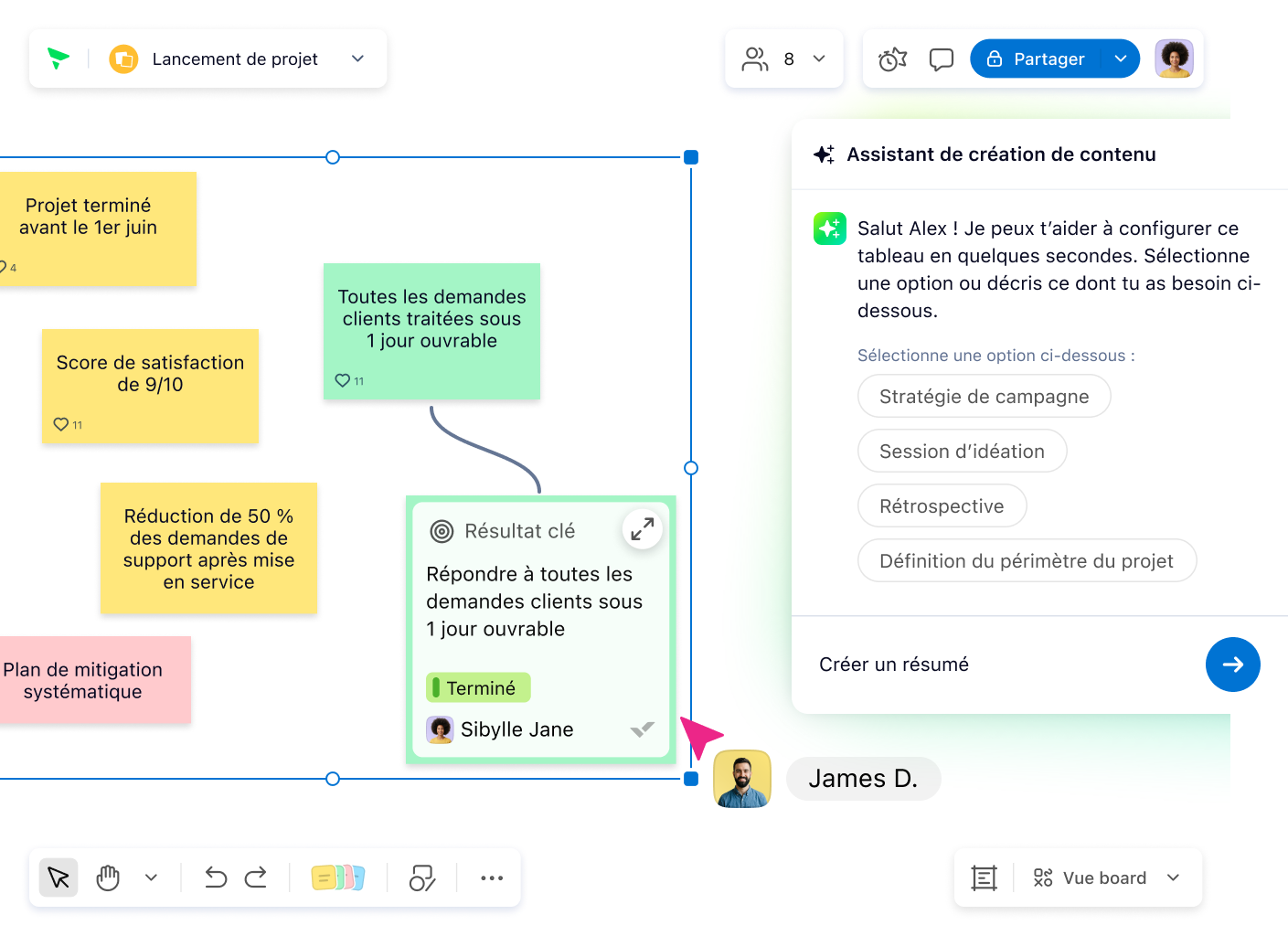Image resolution: width=1288 pixels, height=936 pixels.
Task: Open the participants list icon
Action: [755, 59]
